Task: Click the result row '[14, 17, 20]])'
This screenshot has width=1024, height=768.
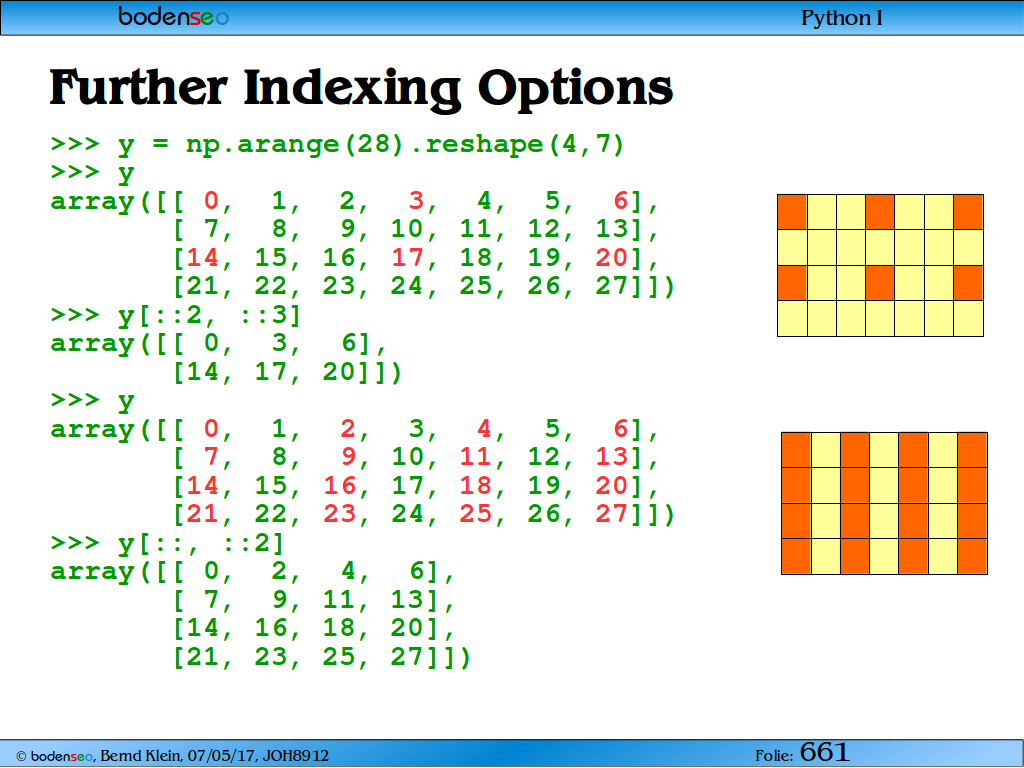Action: [x=287, y=372]
